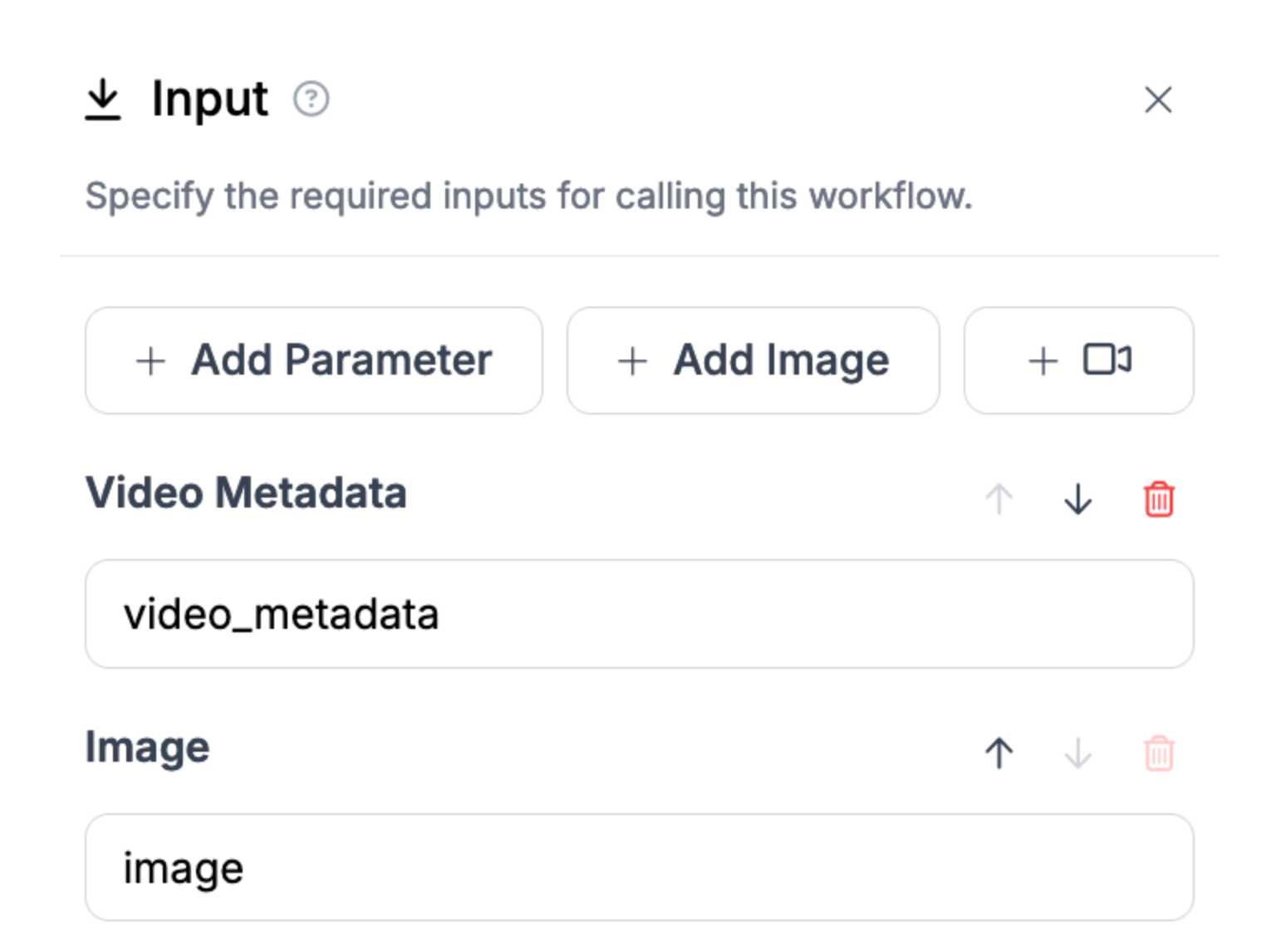Click greyed down arrow beside Image
1276x952 pixels.
tap(1078, 753)
